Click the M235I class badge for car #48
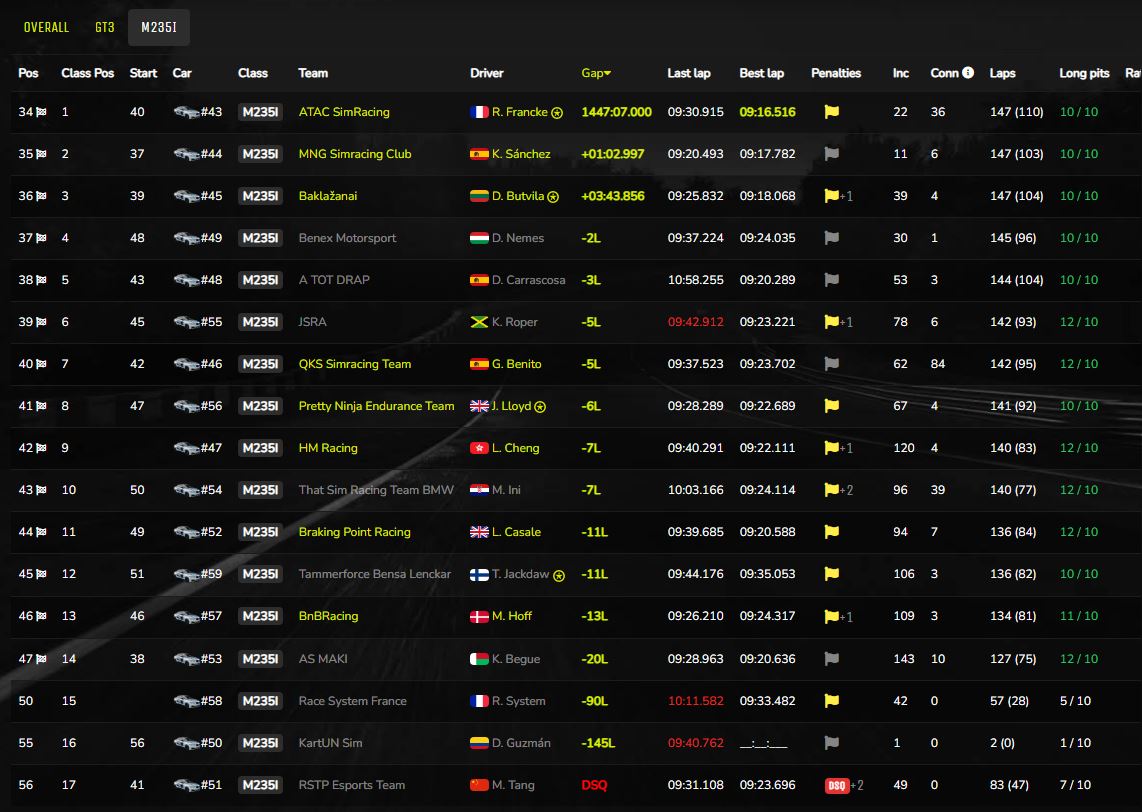Screen dimensions: 1142x812 pyautogui.click(x=260, y=280)
